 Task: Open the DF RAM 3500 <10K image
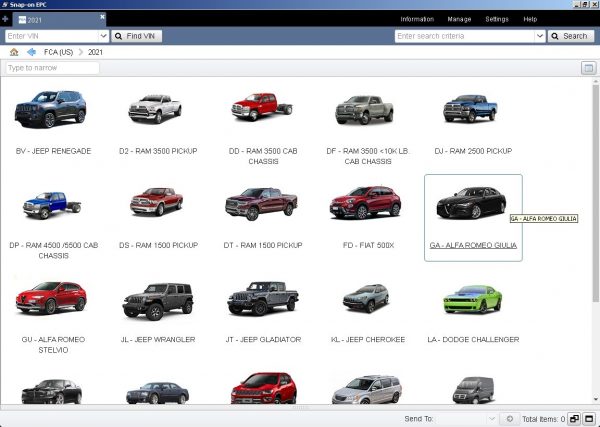[x=364, y=110]
